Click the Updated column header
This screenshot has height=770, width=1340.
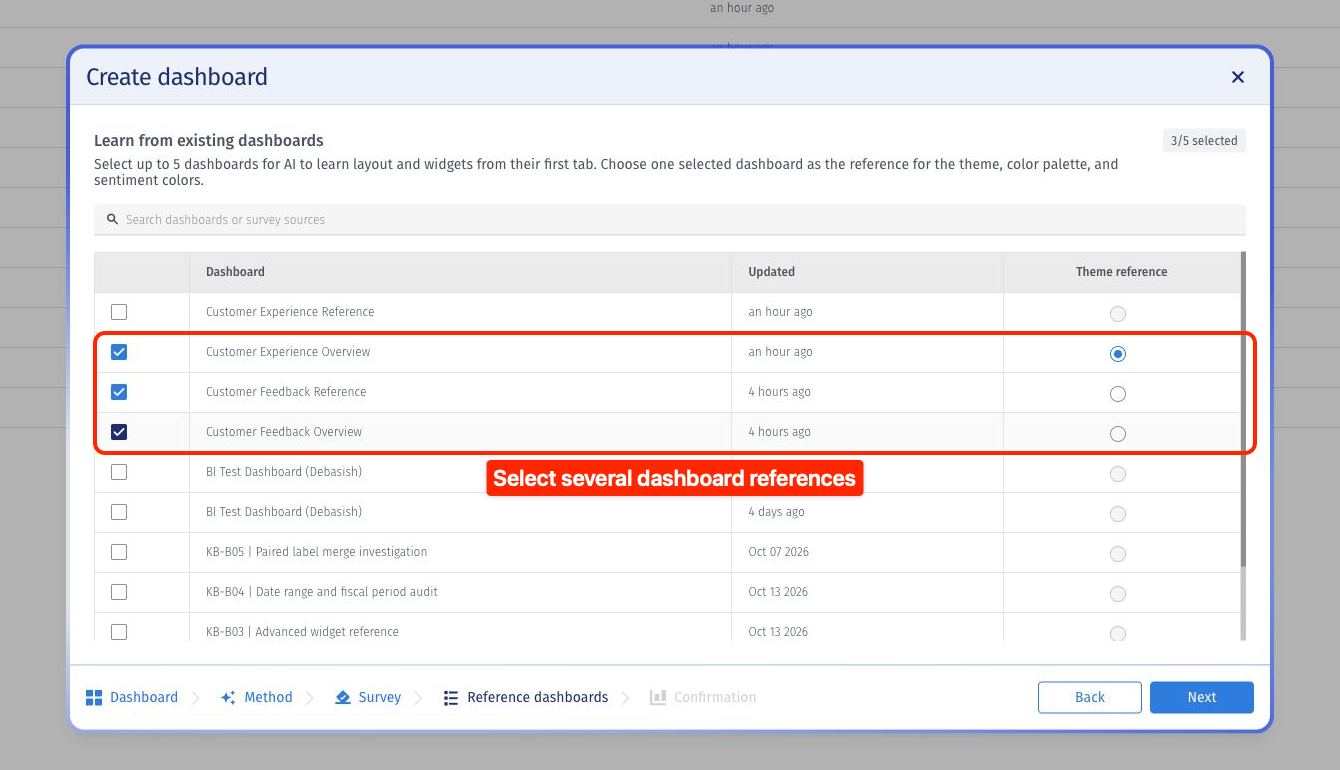click(772, 272)
